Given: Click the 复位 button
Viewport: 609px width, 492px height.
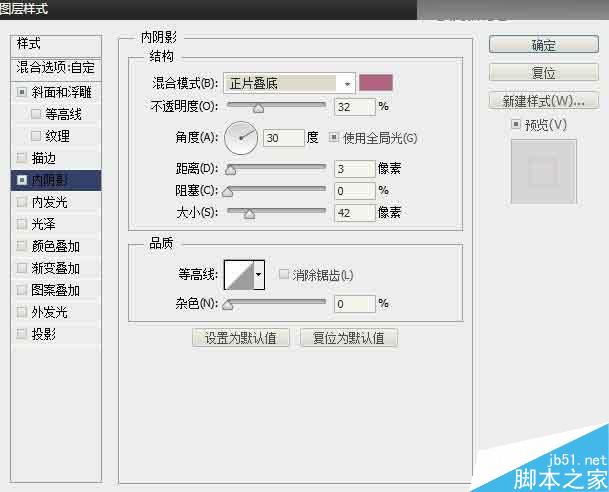Looking at the screenshot, I should tap(544, 72).
